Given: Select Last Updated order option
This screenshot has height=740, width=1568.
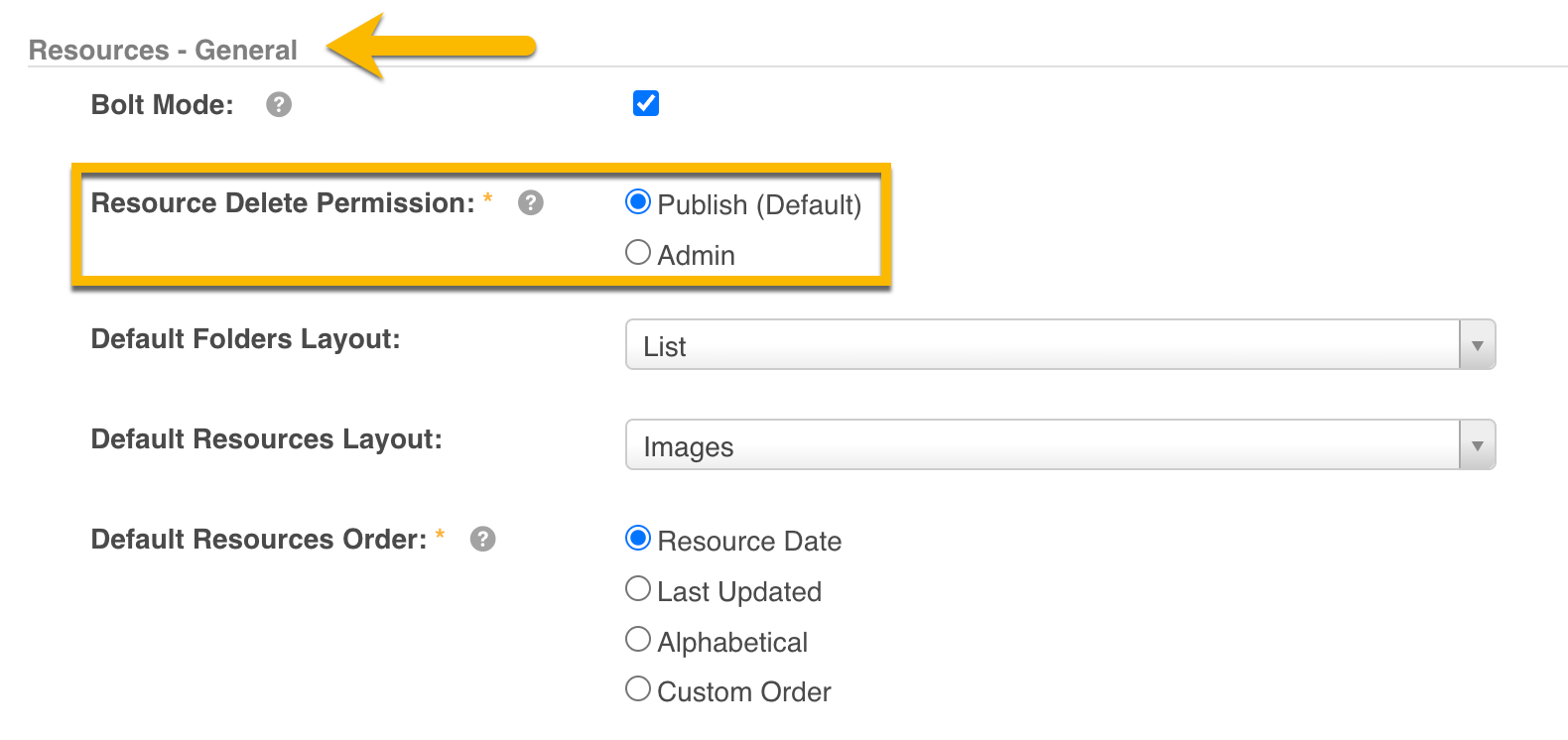Looking at the screenshot, I should pos(638,589).
